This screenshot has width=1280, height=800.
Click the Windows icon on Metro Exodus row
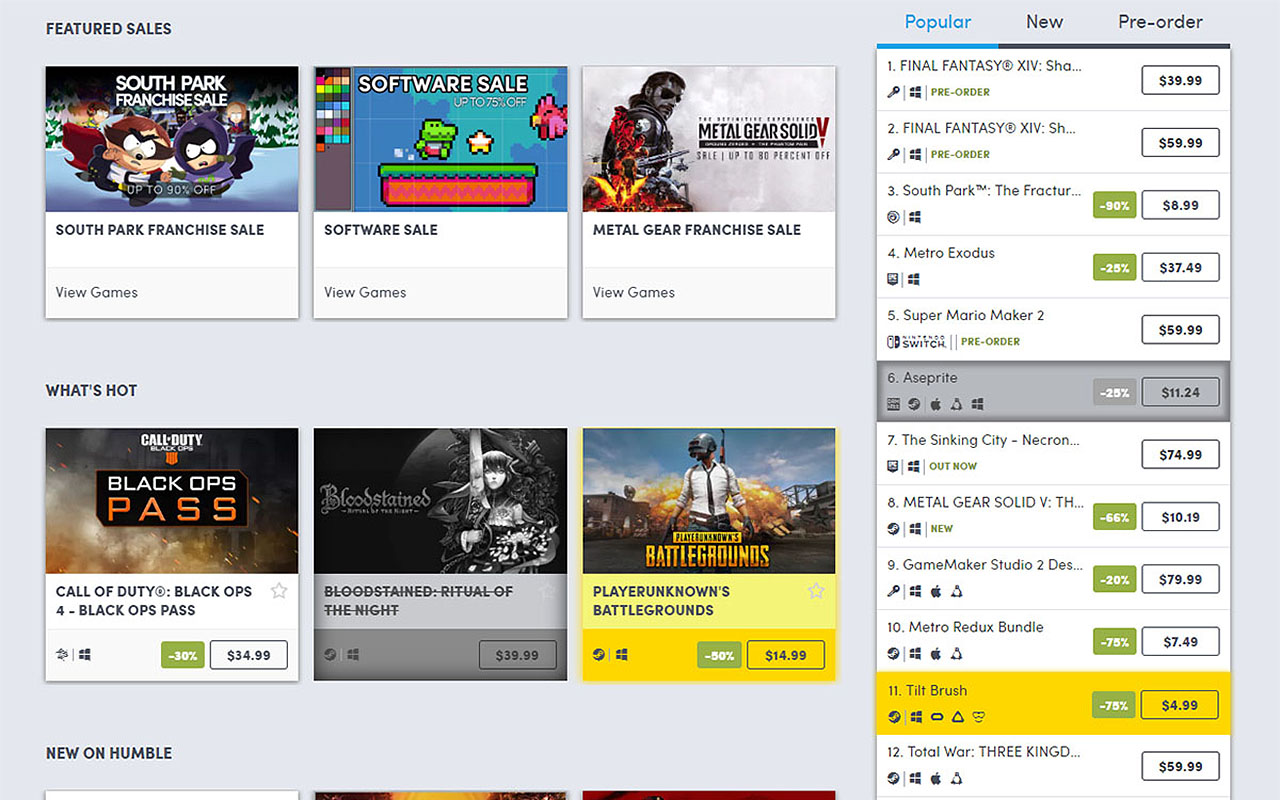914,279
